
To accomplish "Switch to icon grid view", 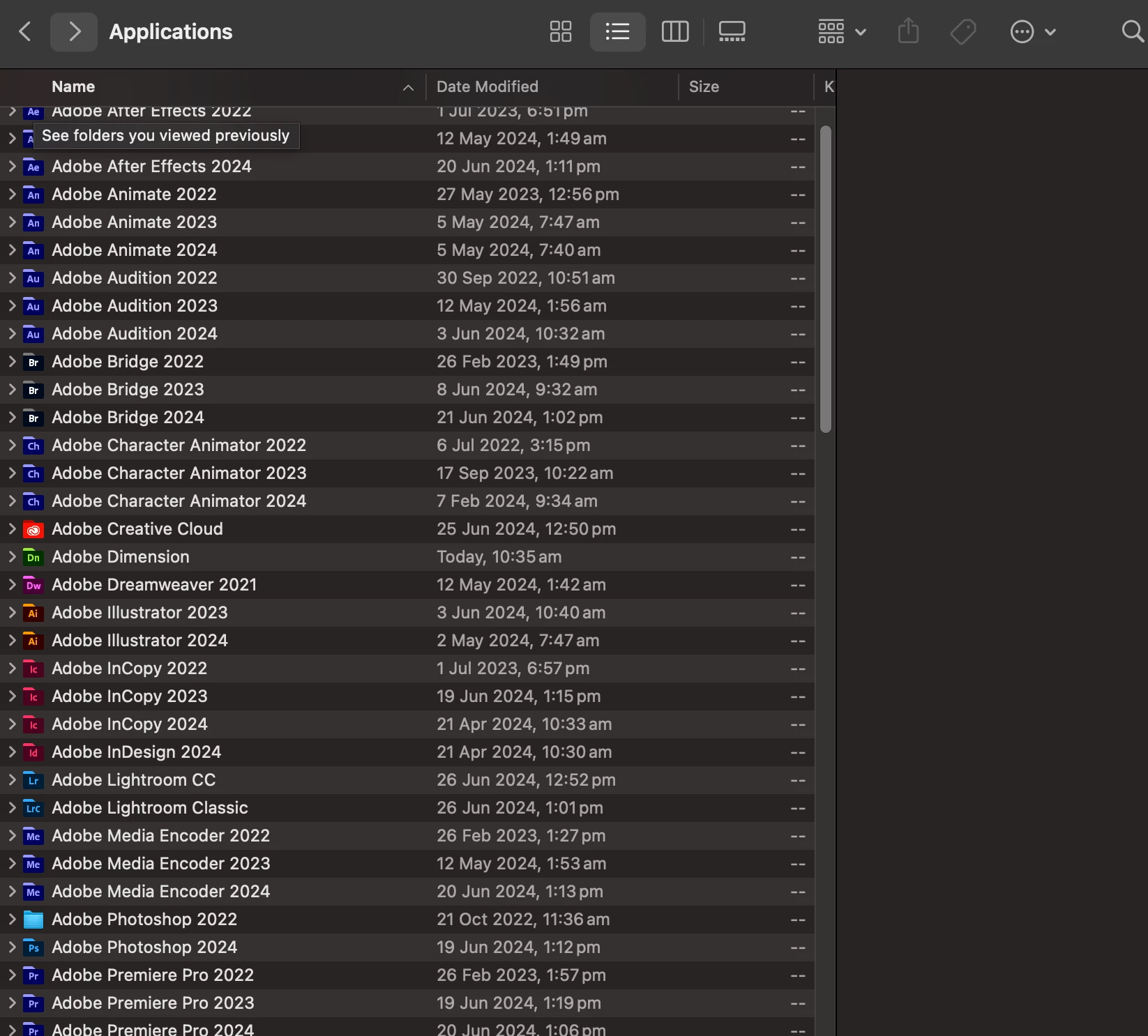I will click(561, 31).
